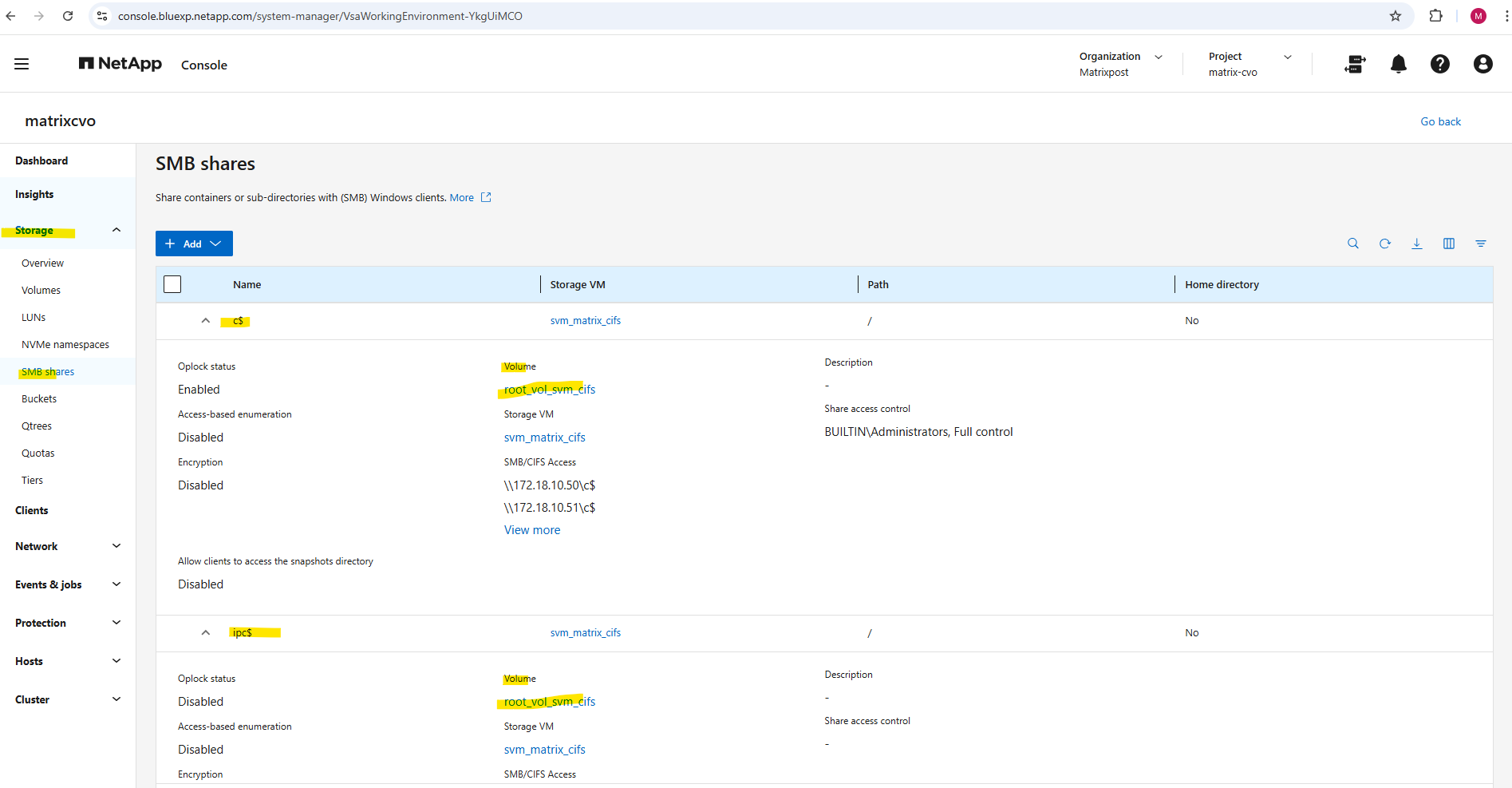The image size is (1512, 788).
Task: Click the Go back link
Action: [1440, 121]
